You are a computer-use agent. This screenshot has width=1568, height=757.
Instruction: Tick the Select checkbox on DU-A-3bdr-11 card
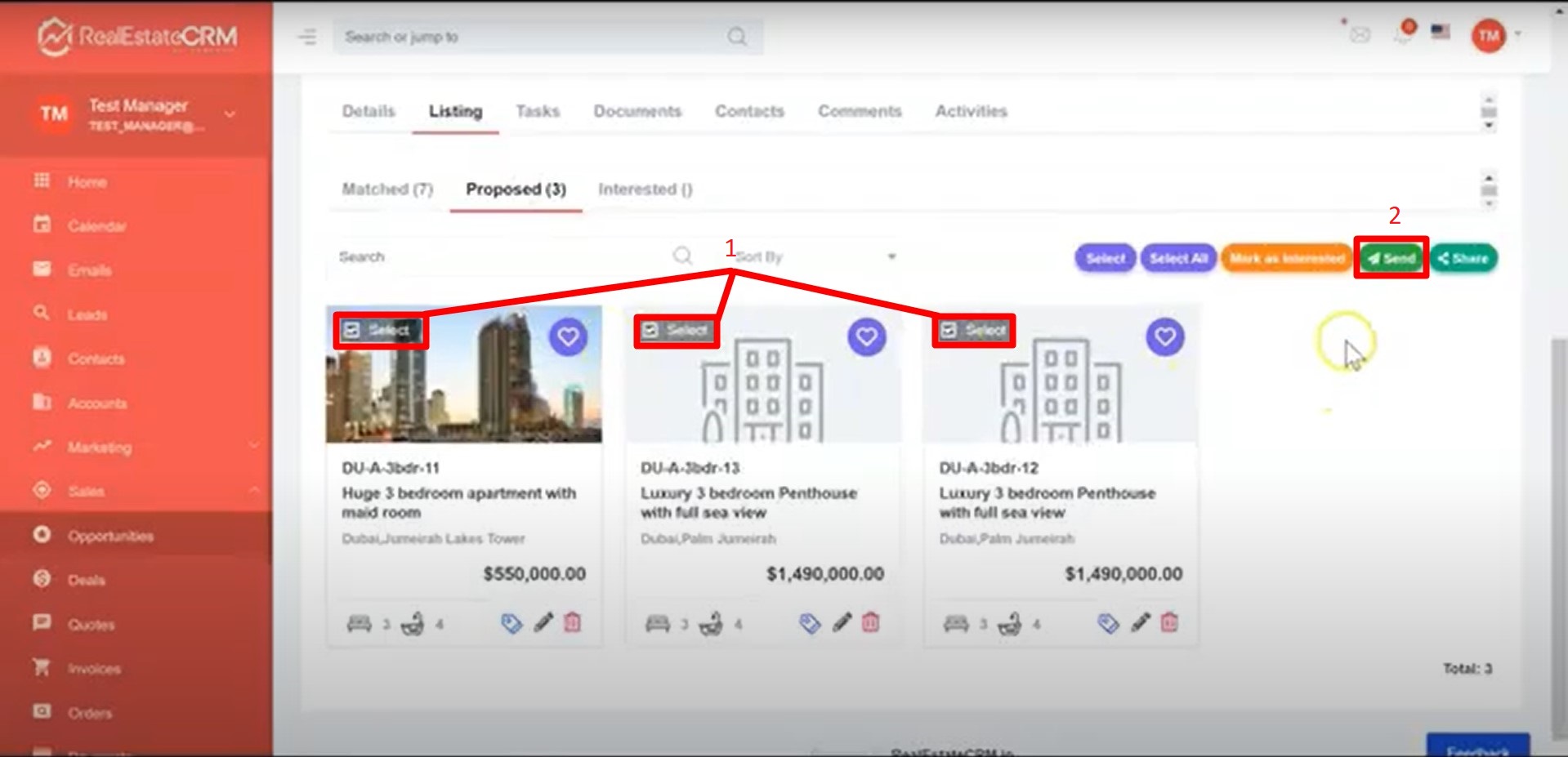point(352,331)
